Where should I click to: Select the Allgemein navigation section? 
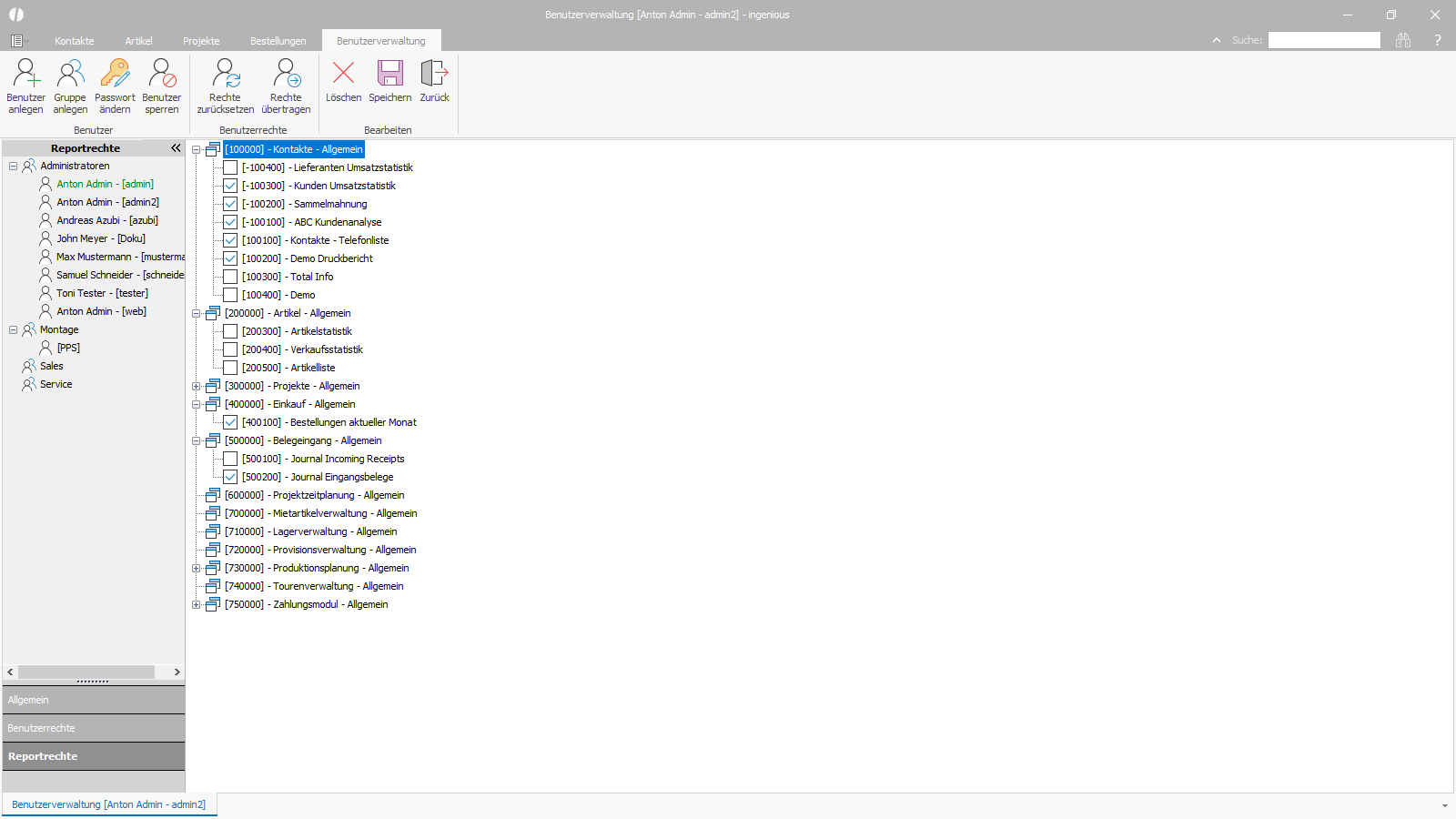[94, 700]
